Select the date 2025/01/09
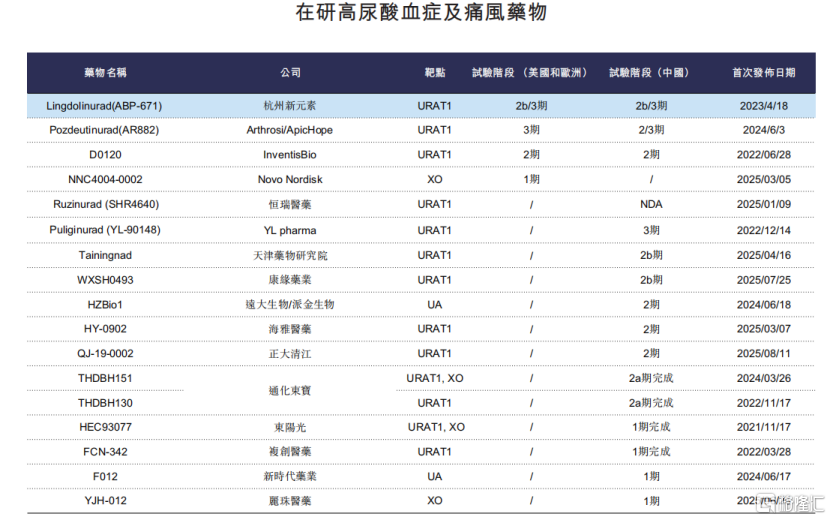 pyautogui.click(x=764, y=205)
